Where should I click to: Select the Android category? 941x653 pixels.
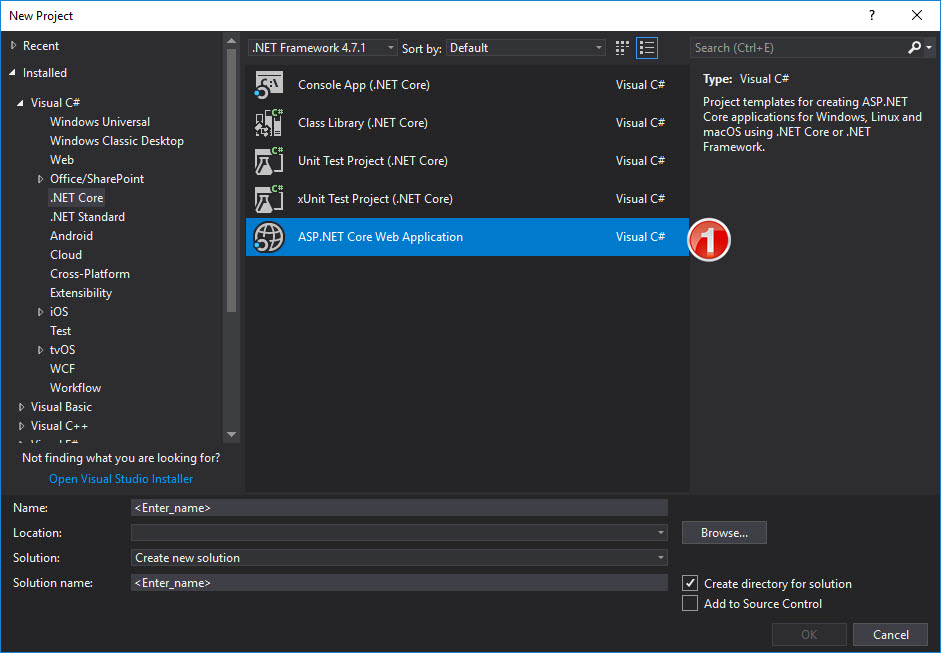71,236
